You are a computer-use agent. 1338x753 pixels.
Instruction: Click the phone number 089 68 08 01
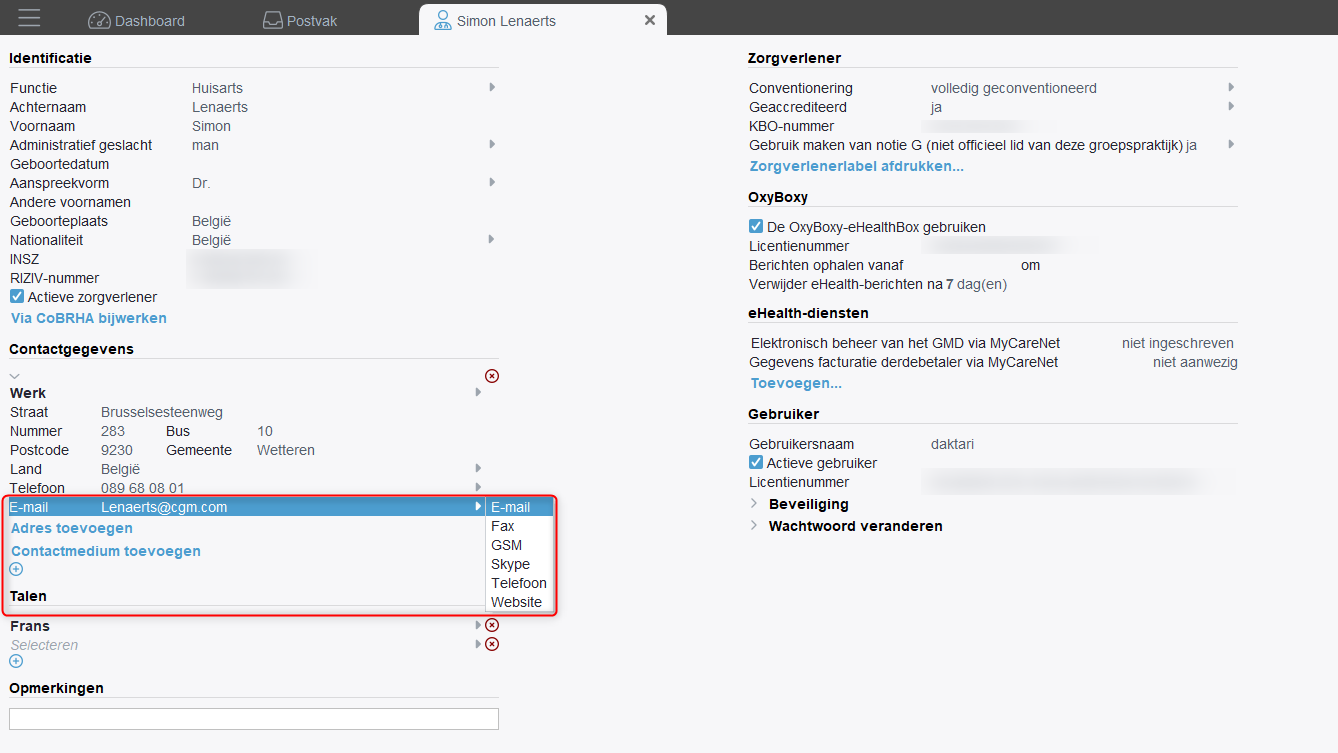coord(143,488)
